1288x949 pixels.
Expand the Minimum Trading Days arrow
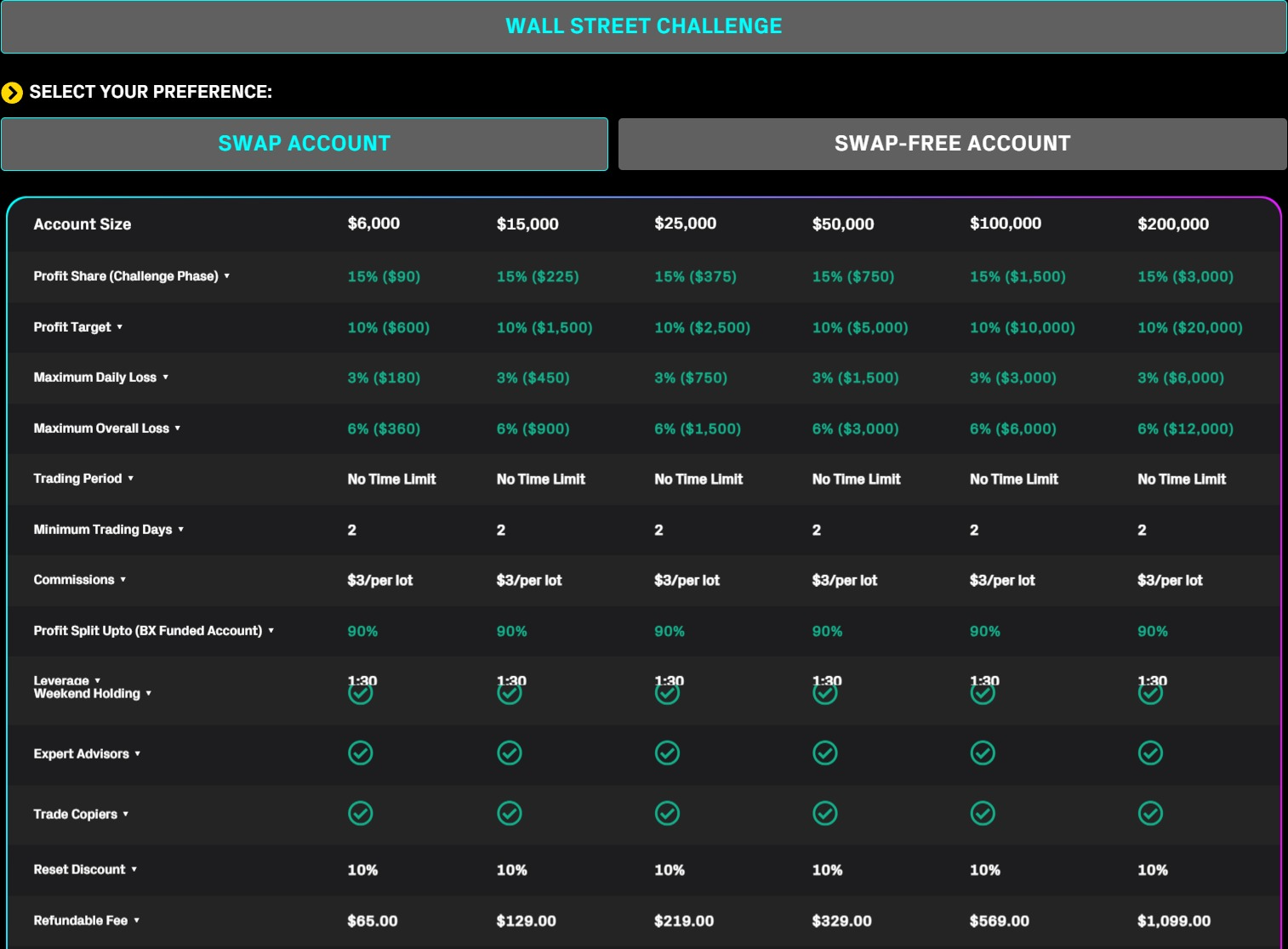tap(181, 530)
